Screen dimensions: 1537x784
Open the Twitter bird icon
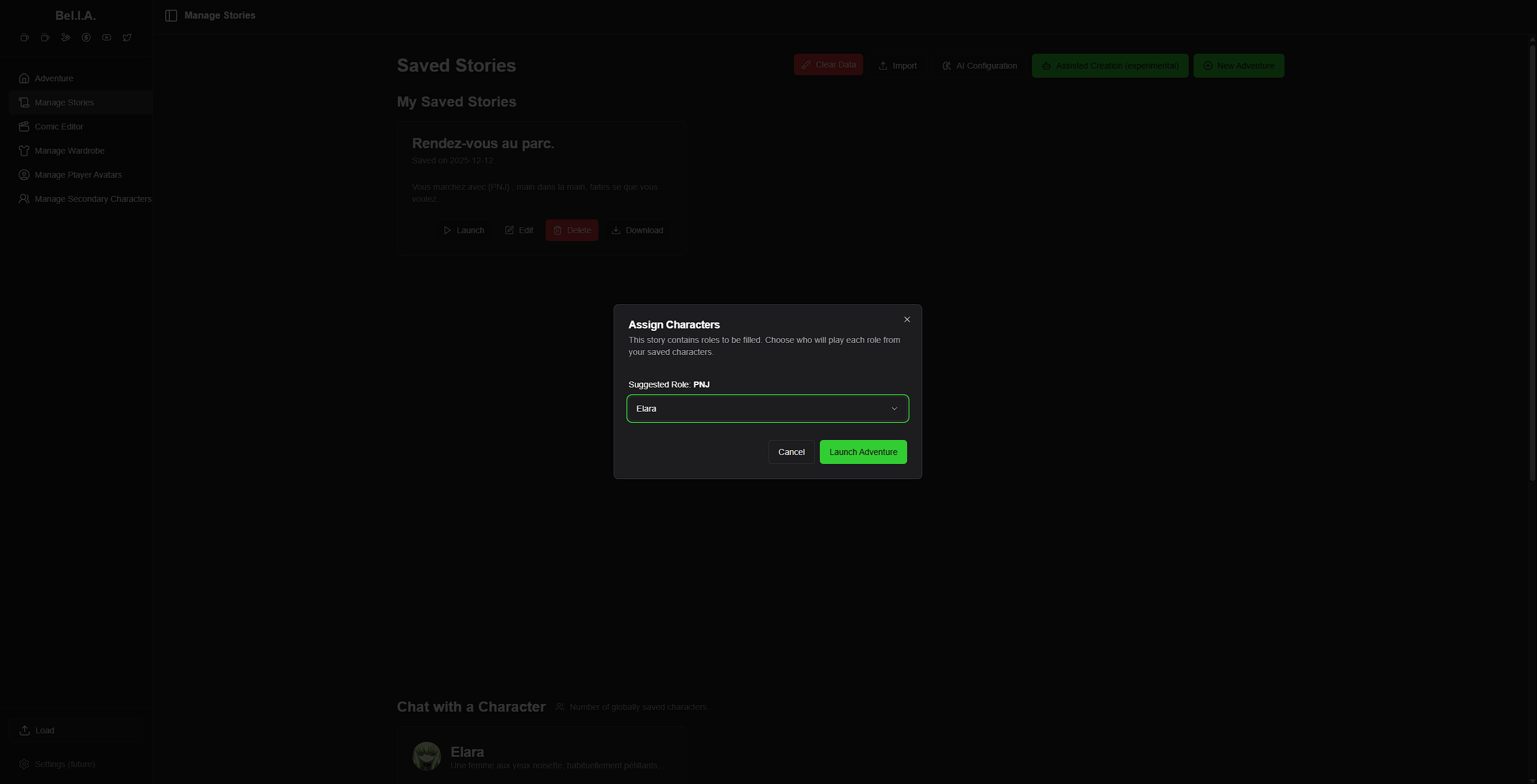tap(127, 37)
